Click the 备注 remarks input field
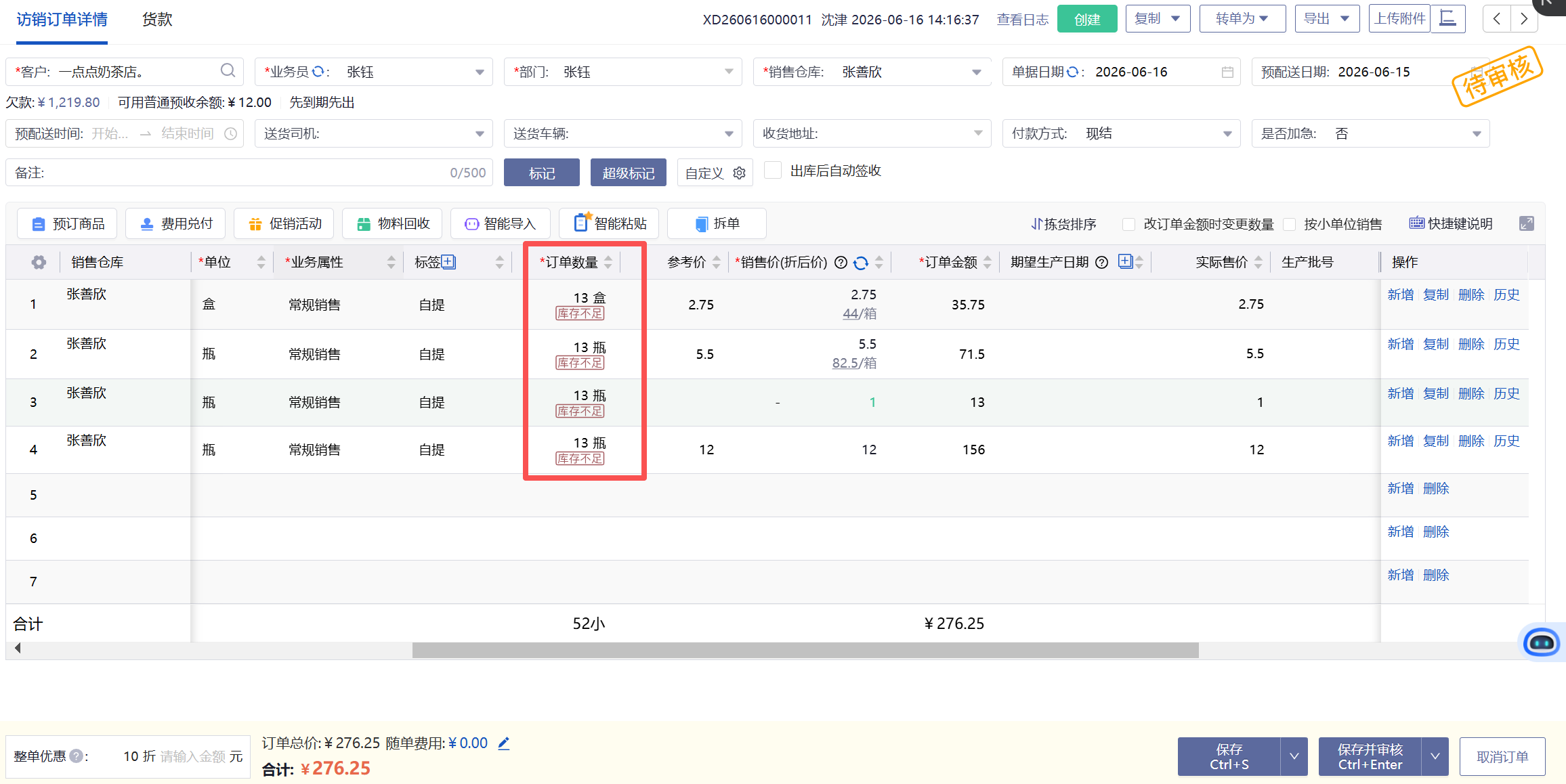1566x784 pixels. tap(249, 173)
